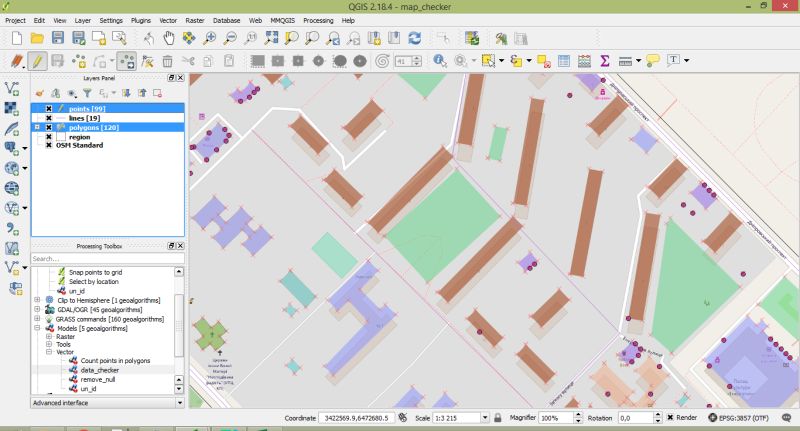Click EPSG:3857 (OTF) CRS button
800x431 pixels.
[x=738, y=418]
